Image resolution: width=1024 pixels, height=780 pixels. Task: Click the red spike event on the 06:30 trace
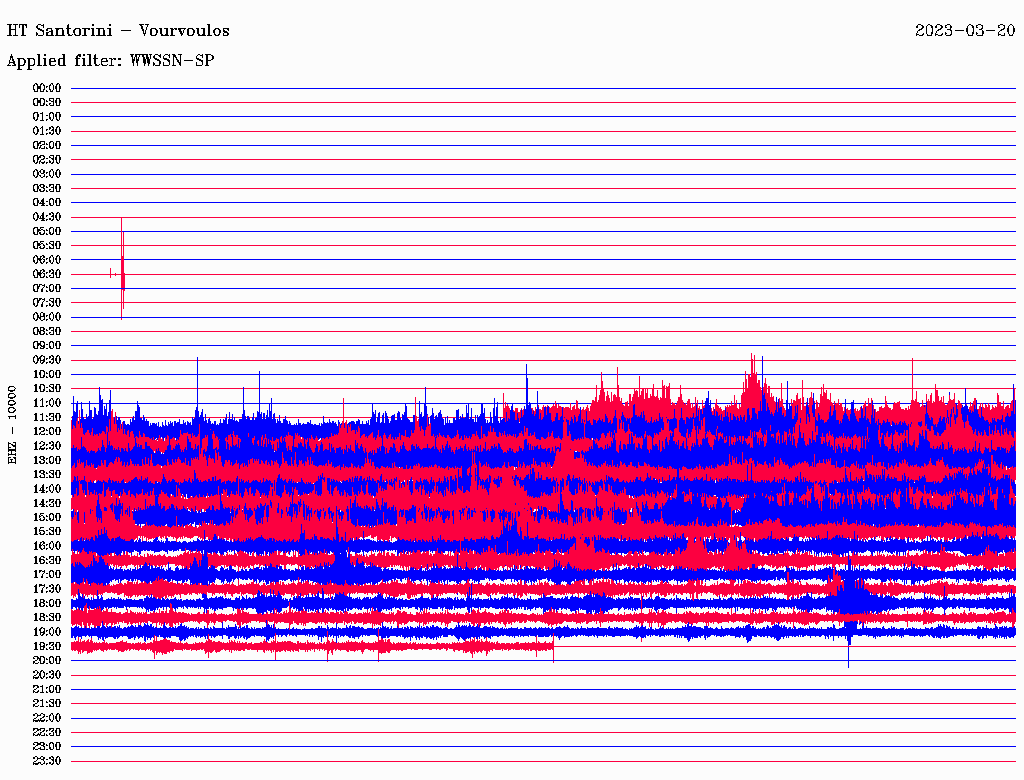pos(122,272)
